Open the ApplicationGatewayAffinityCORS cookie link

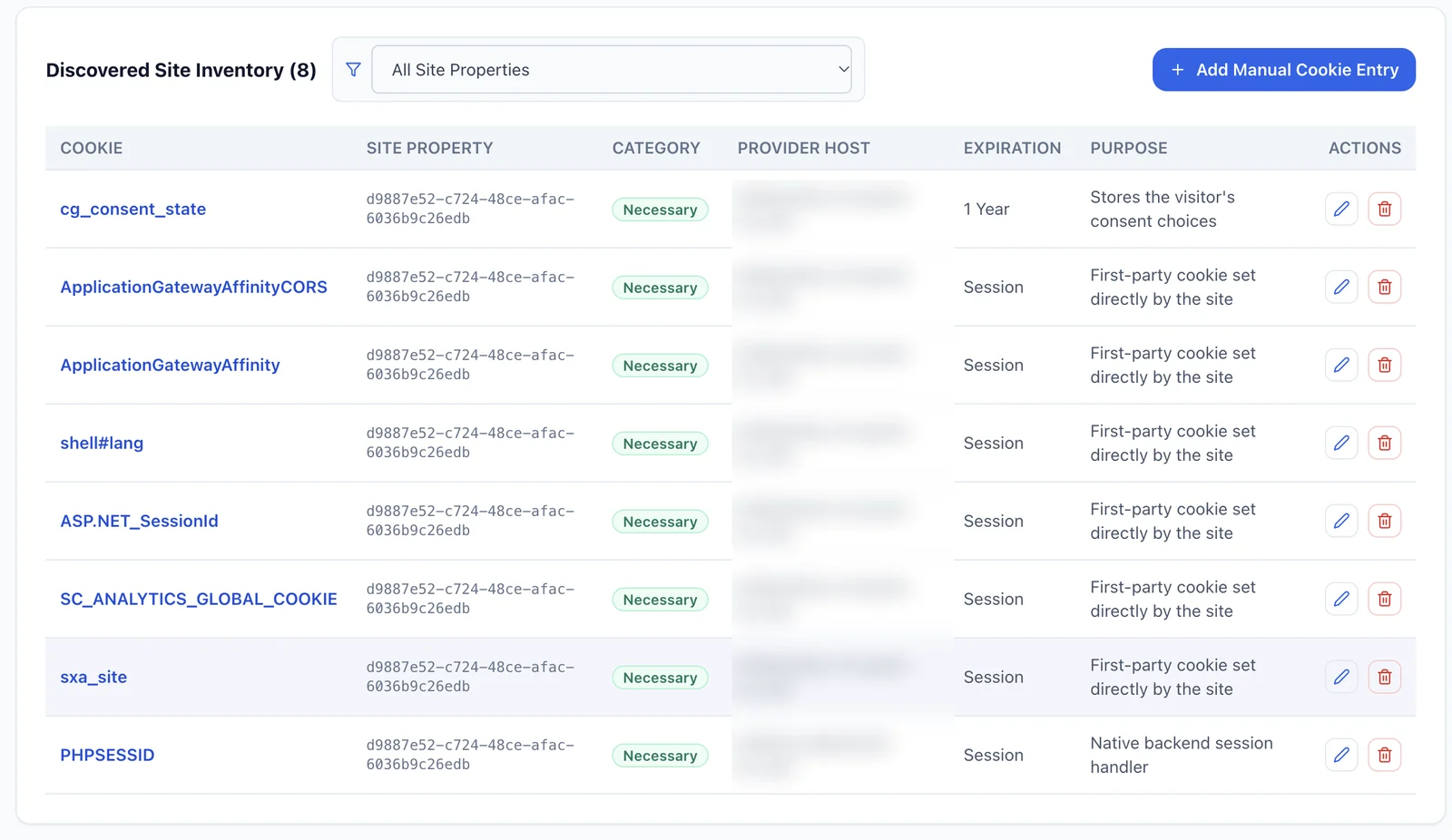(194, 287)
